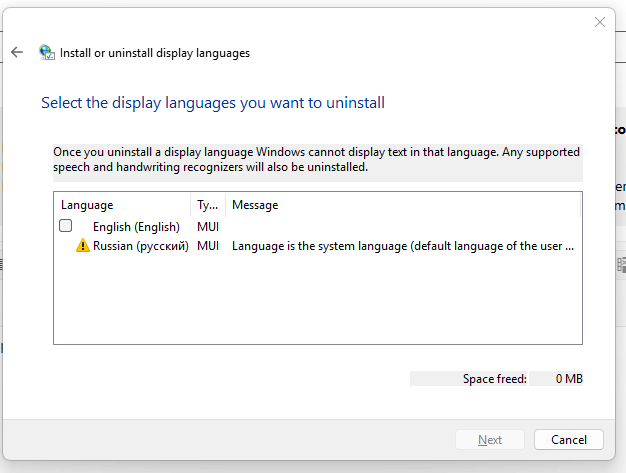Check the English (English) checkbox
Viewport: 626px width, 473px height.
65,226
